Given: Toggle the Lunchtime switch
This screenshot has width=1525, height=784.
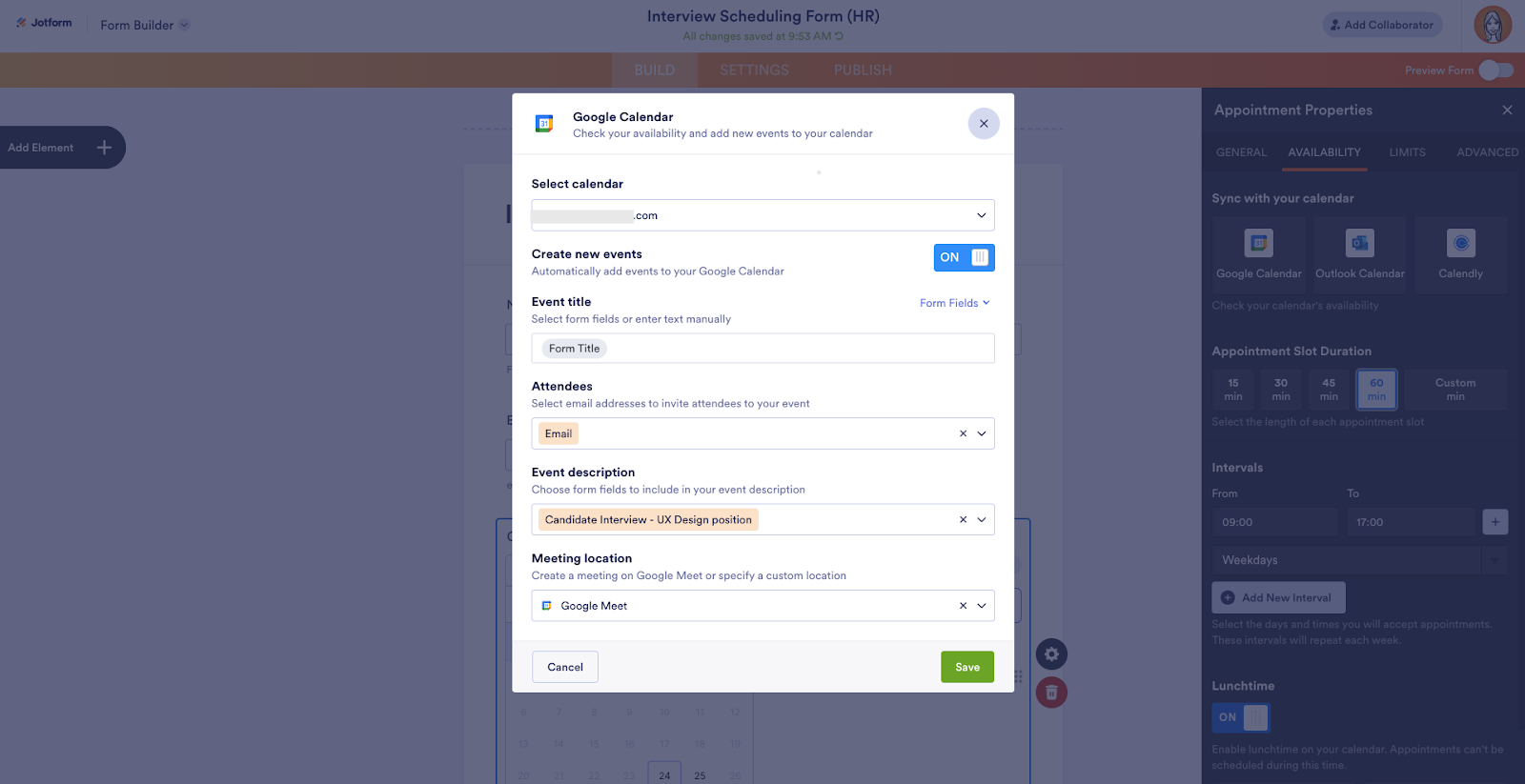Looking at the screenshot, I should [1241, 717].
